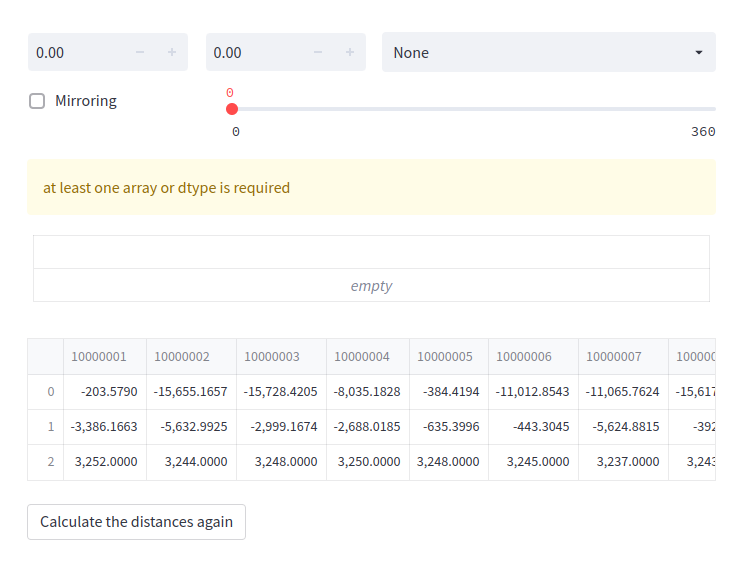The height and width of the screenshot is (582, 751).
Task: Select column header 10000007
Action: pos(624,357)
